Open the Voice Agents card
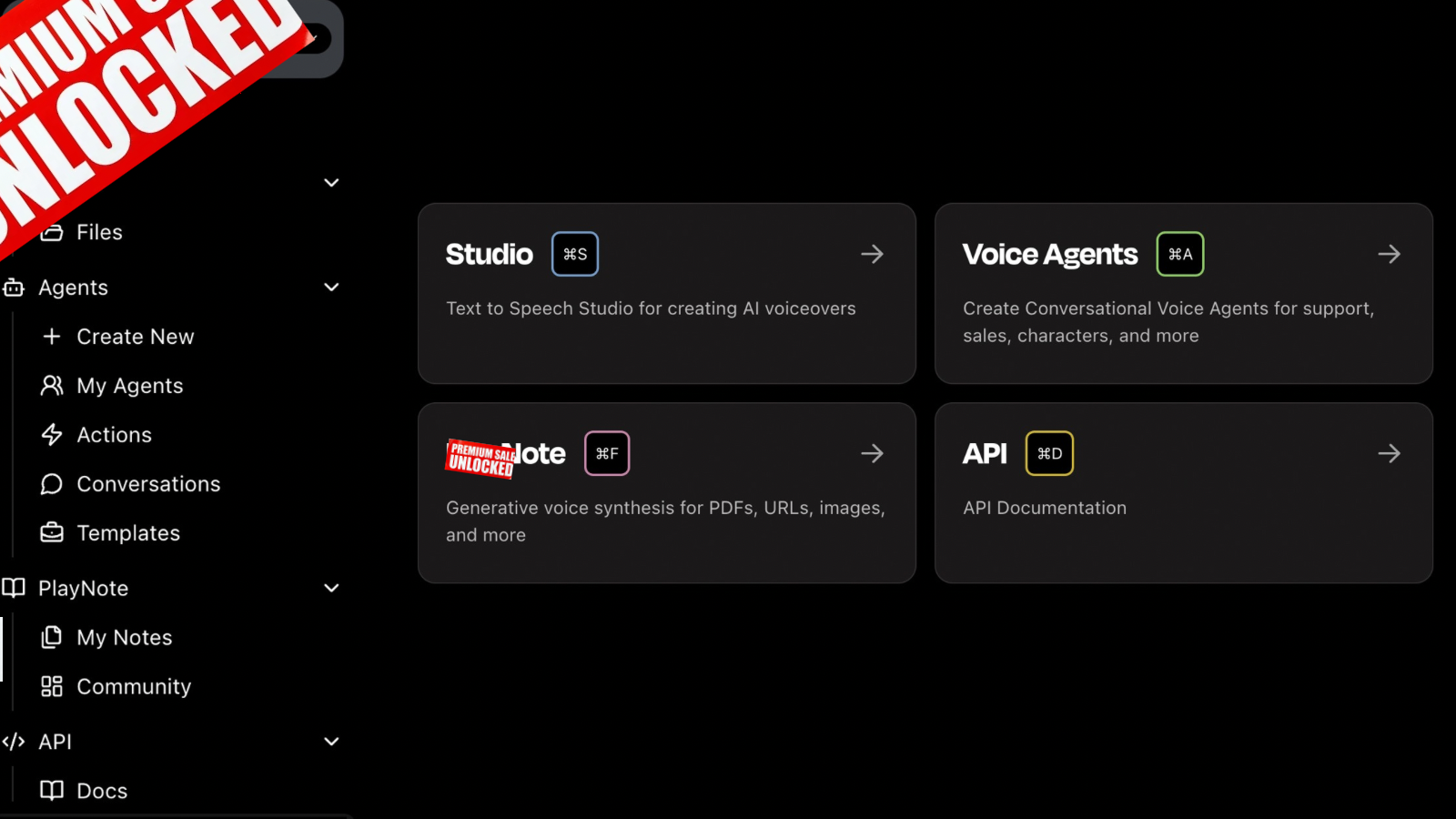Image resolution: width=1456 pixels, height=819 pixels. pos(1183,293)
